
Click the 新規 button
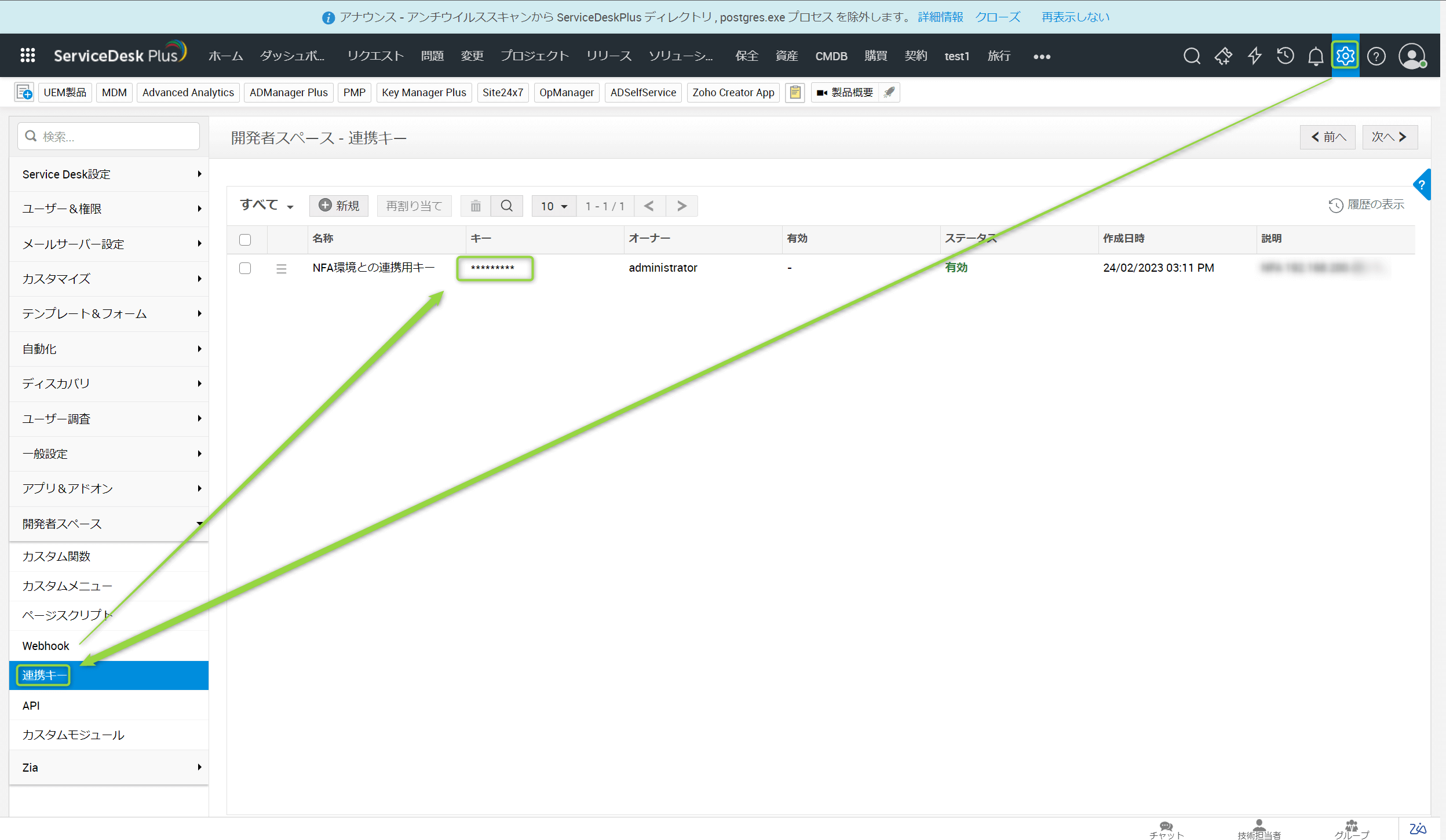pos(339,206)
